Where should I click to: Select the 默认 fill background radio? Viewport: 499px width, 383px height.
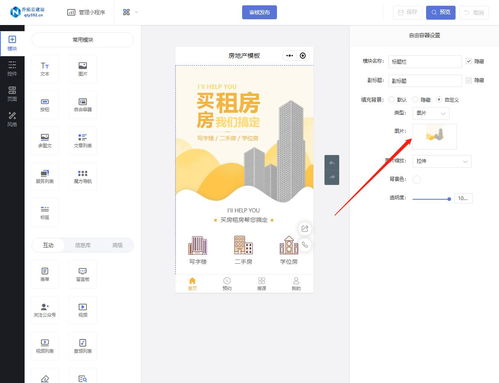pos(392,100)
